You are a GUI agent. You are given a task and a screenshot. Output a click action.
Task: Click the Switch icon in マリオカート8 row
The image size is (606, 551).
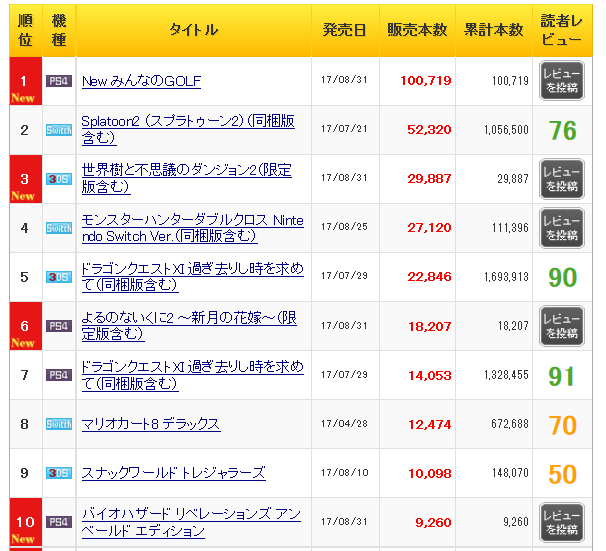(59, 424)
